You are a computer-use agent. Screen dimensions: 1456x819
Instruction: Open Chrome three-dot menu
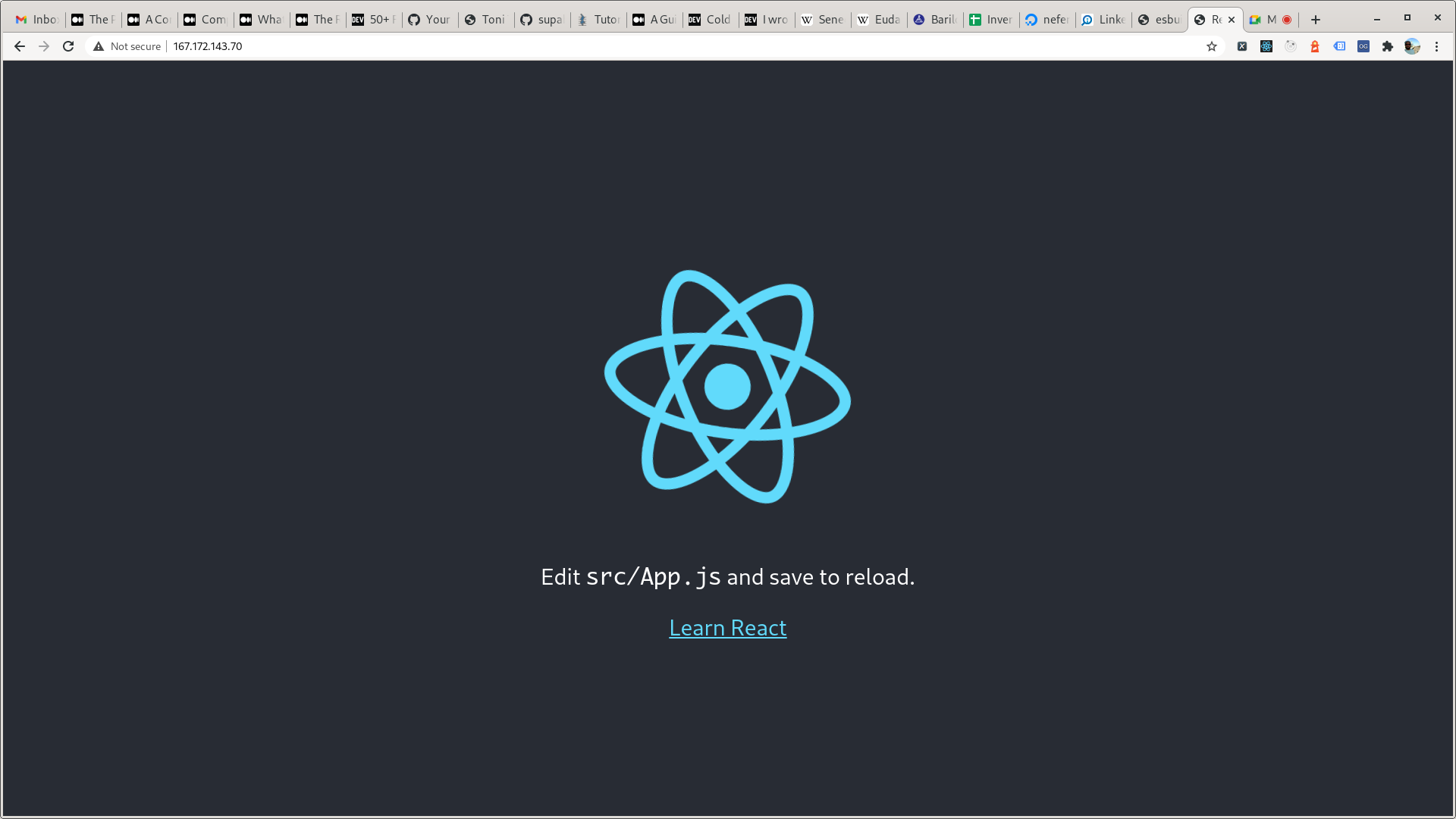coord(1436,46)
